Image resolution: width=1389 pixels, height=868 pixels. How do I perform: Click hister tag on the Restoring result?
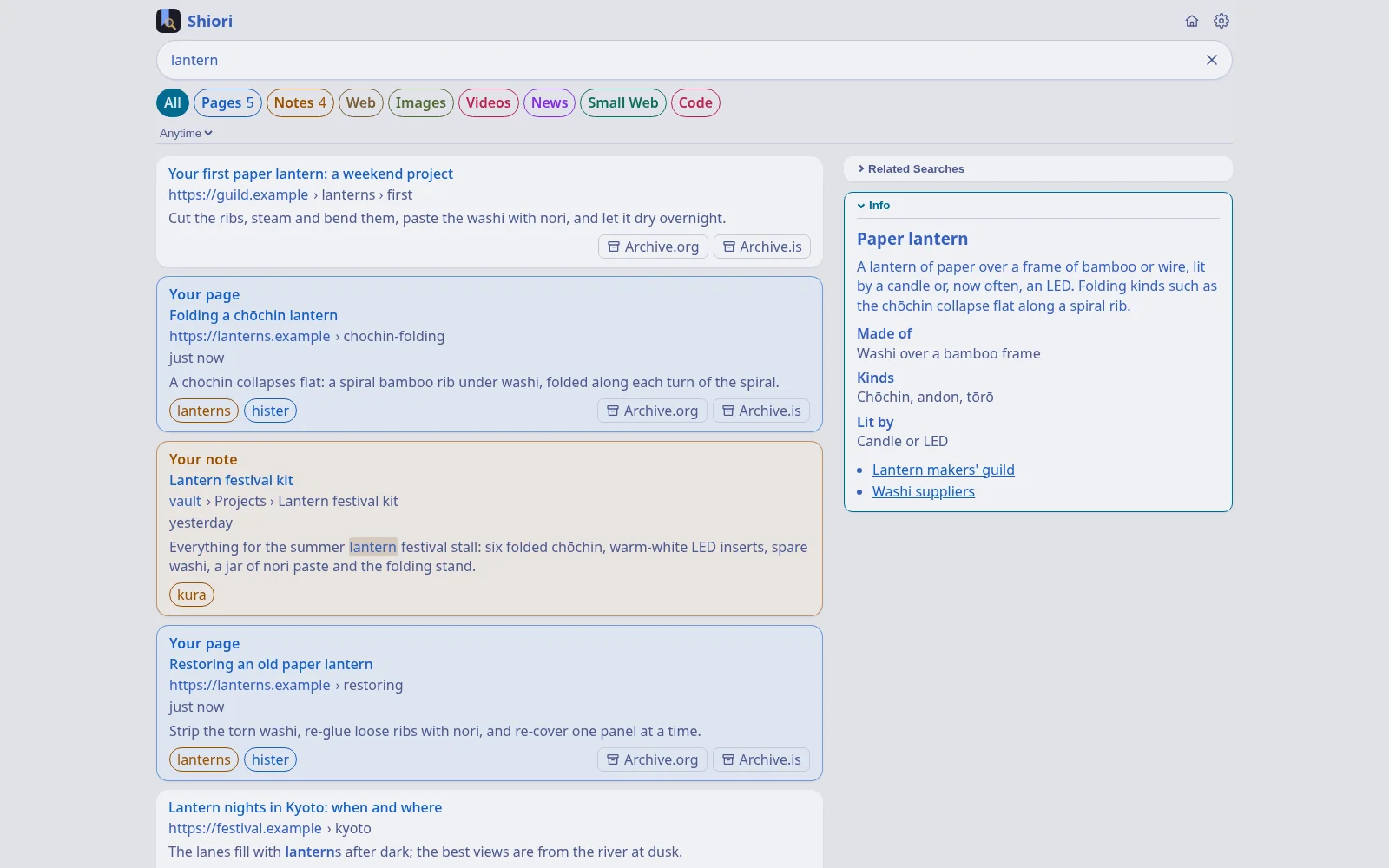(270, 759)
